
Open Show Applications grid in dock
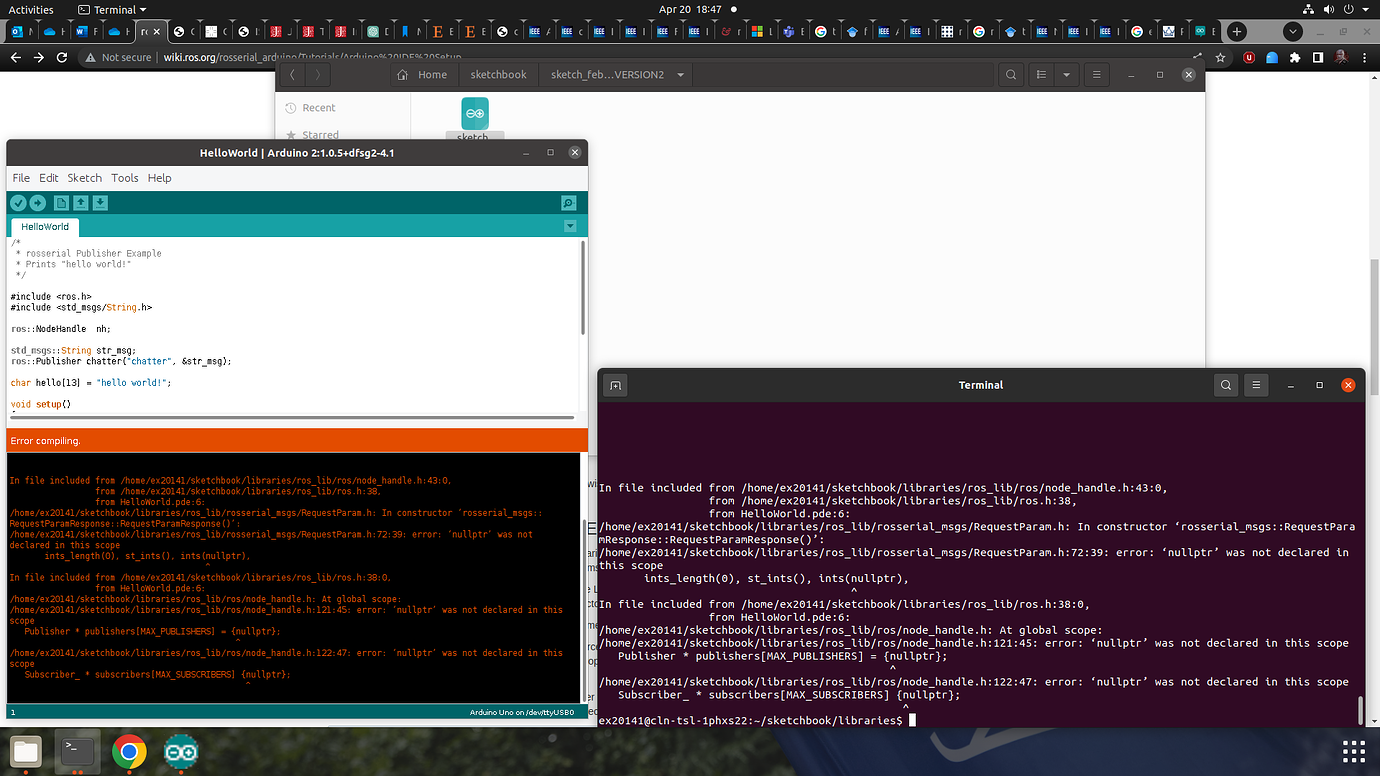(1353, 751)
